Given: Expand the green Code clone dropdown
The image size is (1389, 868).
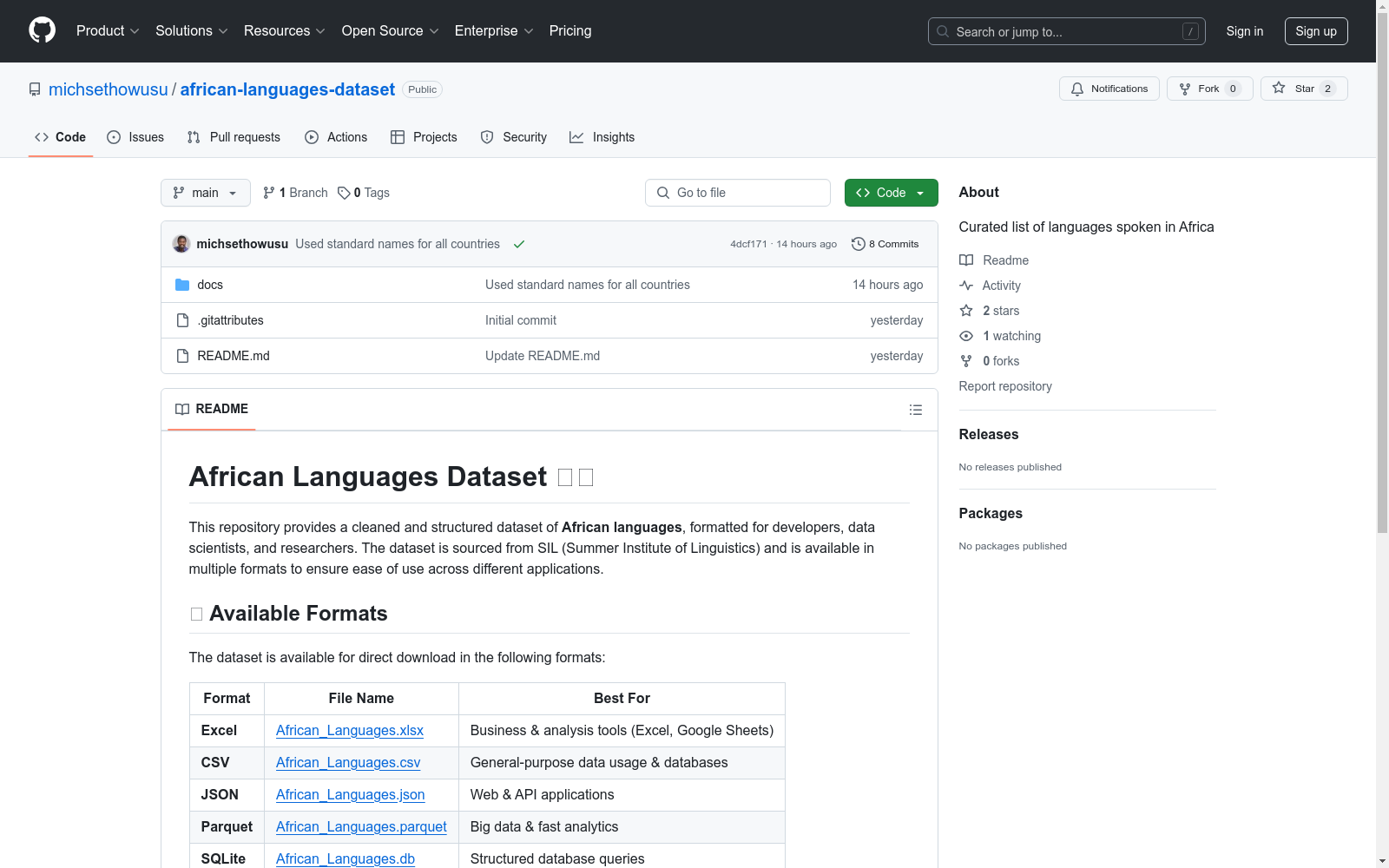Looking at the screenshot, I should point(892,193).
